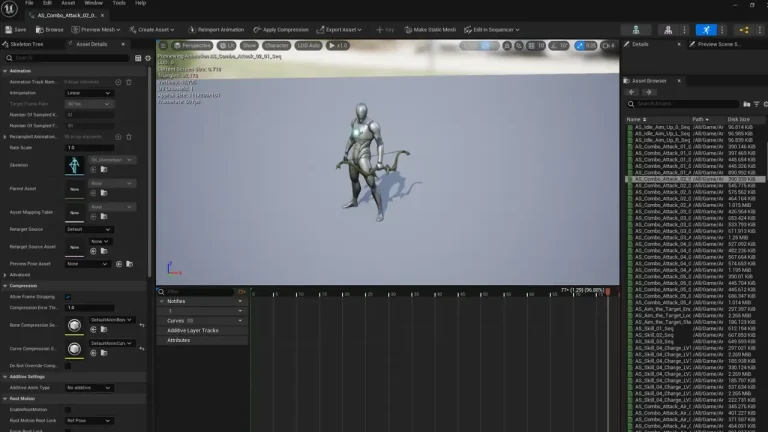Reset Bone Compression Settings to default
The height and width of the screenshot is (432, 768).
point(142,325)
